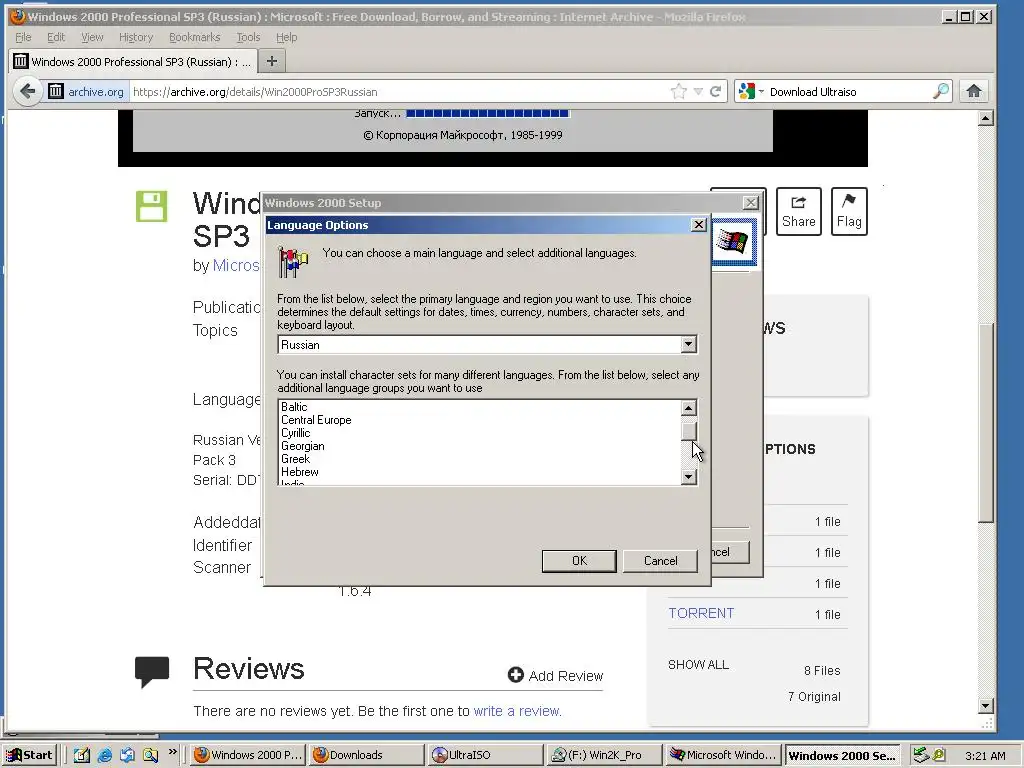1024x768 pixels.
Task: Select Hebrew in the language groups list
Action: pyautogui.click(x=300, y=472)
